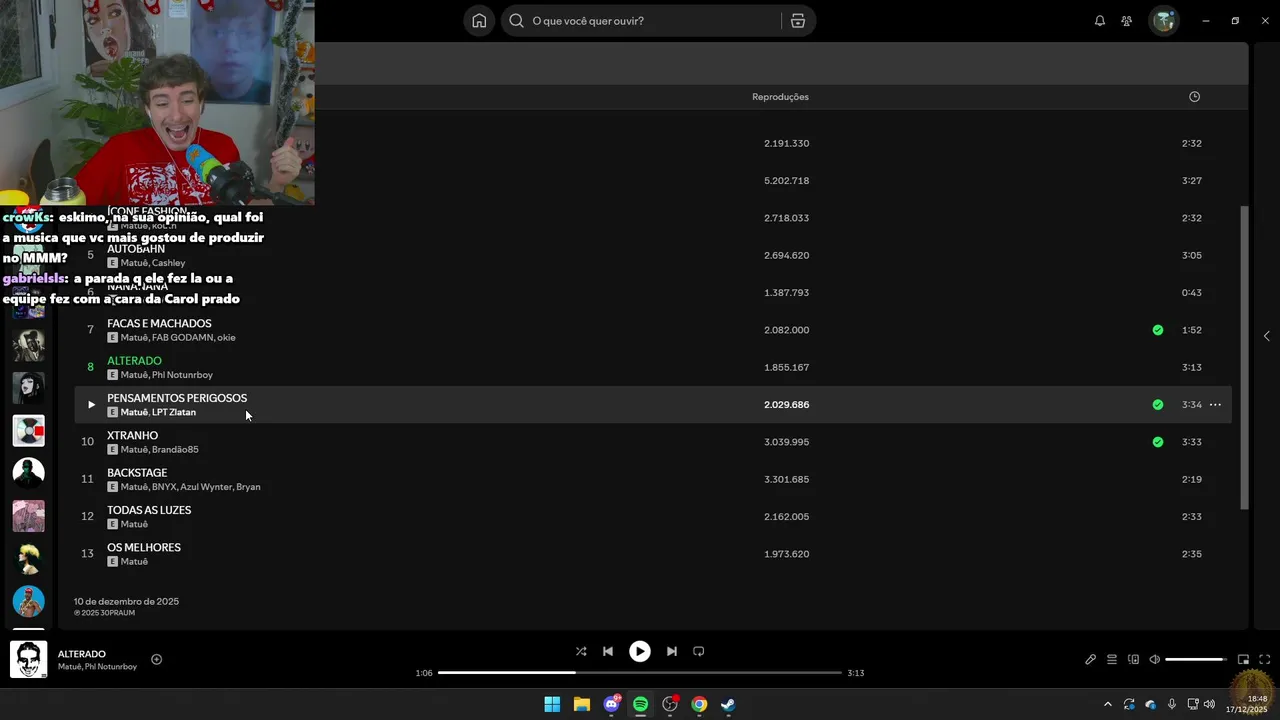Viewport: 1280px width, 720px height.
Task: Click the play count 3.301.685
Action: (786, 480)
